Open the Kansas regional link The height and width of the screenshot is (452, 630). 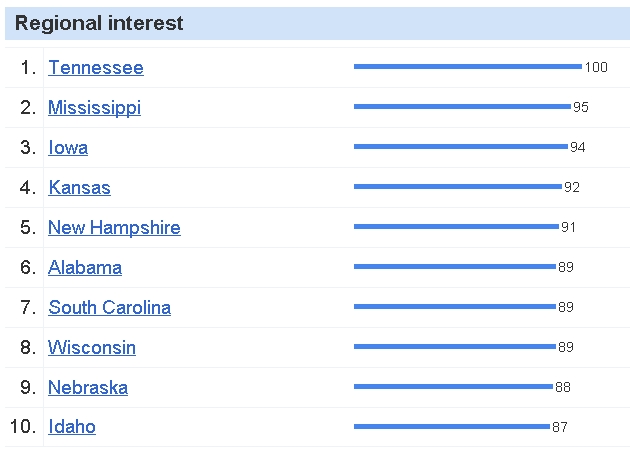[79, 188]
